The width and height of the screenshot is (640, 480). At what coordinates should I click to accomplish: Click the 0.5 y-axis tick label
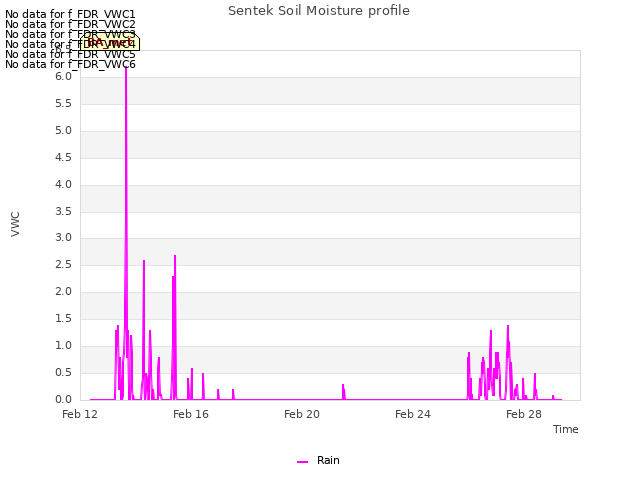pos(63,372)
